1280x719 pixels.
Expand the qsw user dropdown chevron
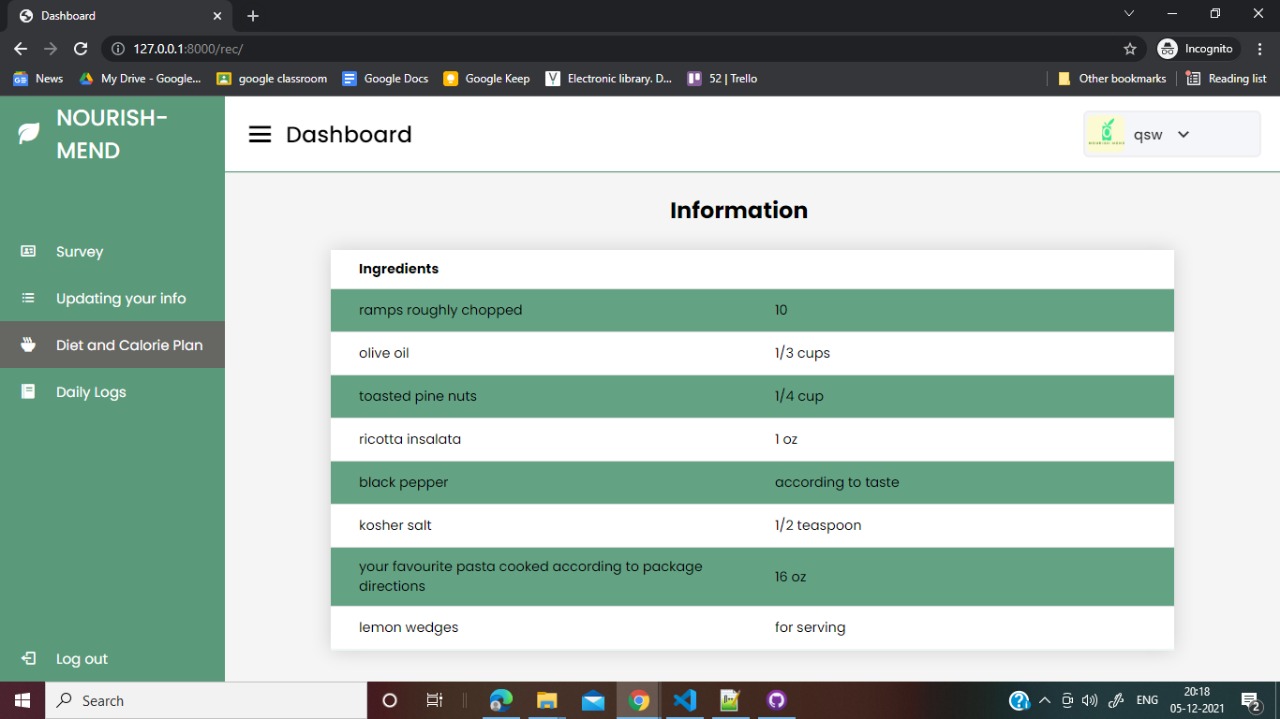point(1183,134)
